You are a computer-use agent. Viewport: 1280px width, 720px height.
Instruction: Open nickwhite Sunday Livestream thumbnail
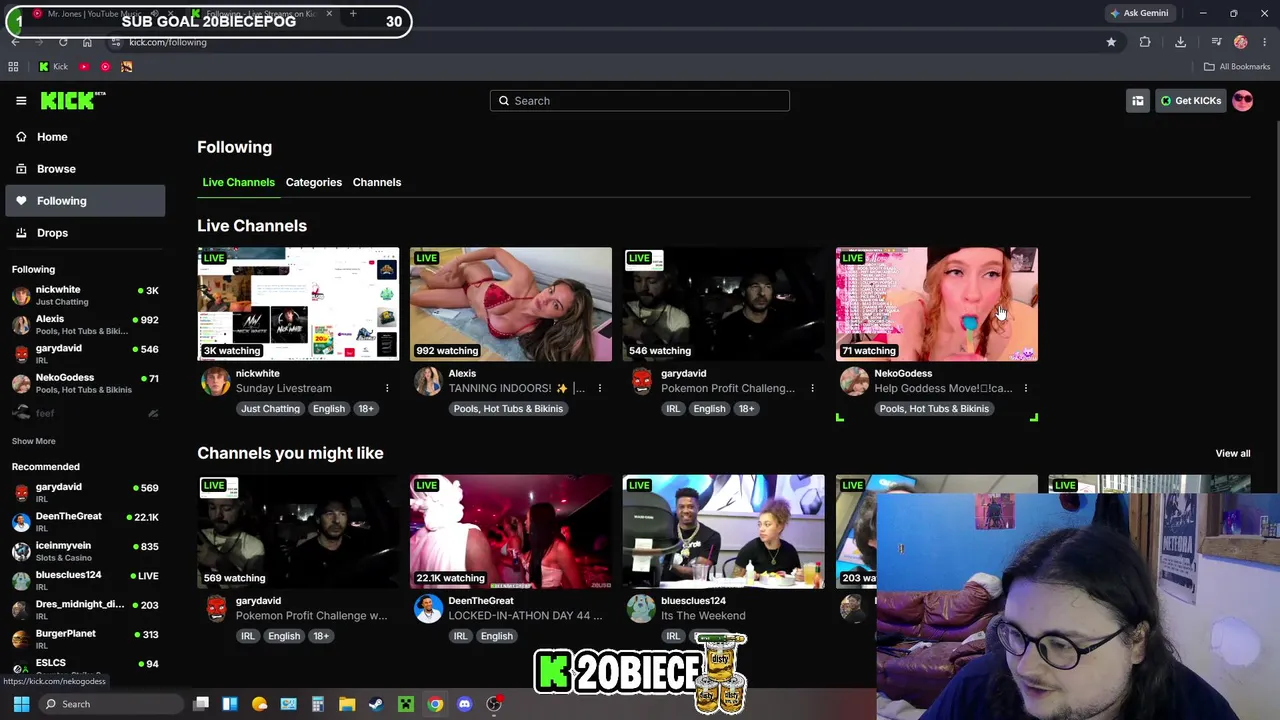click(x=298, y=304)
